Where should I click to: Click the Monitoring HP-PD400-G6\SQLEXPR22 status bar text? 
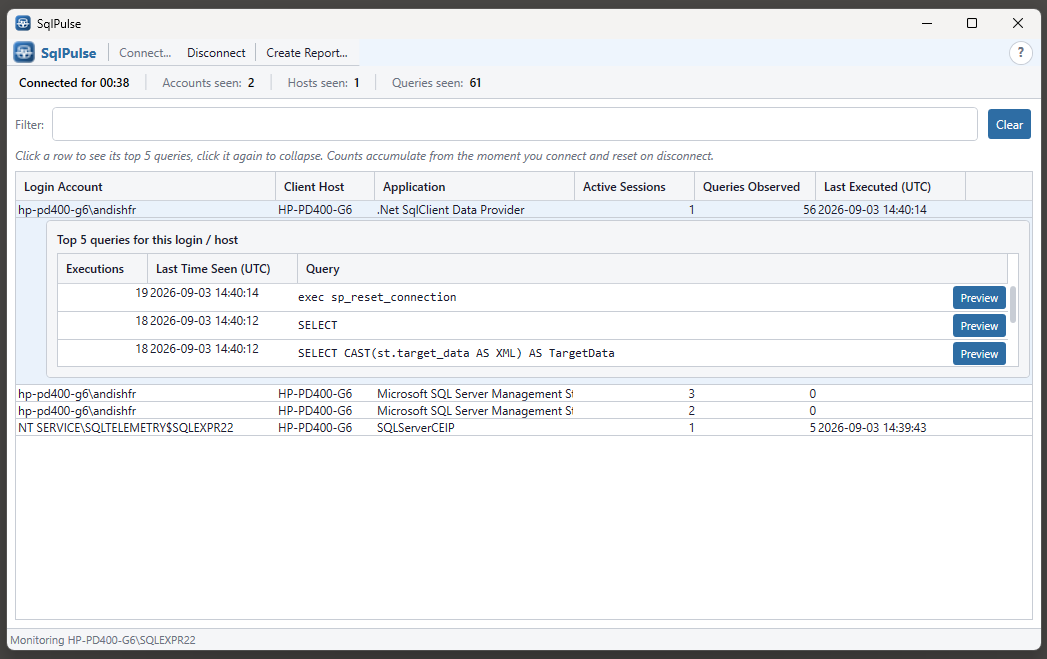click(103, 640)
